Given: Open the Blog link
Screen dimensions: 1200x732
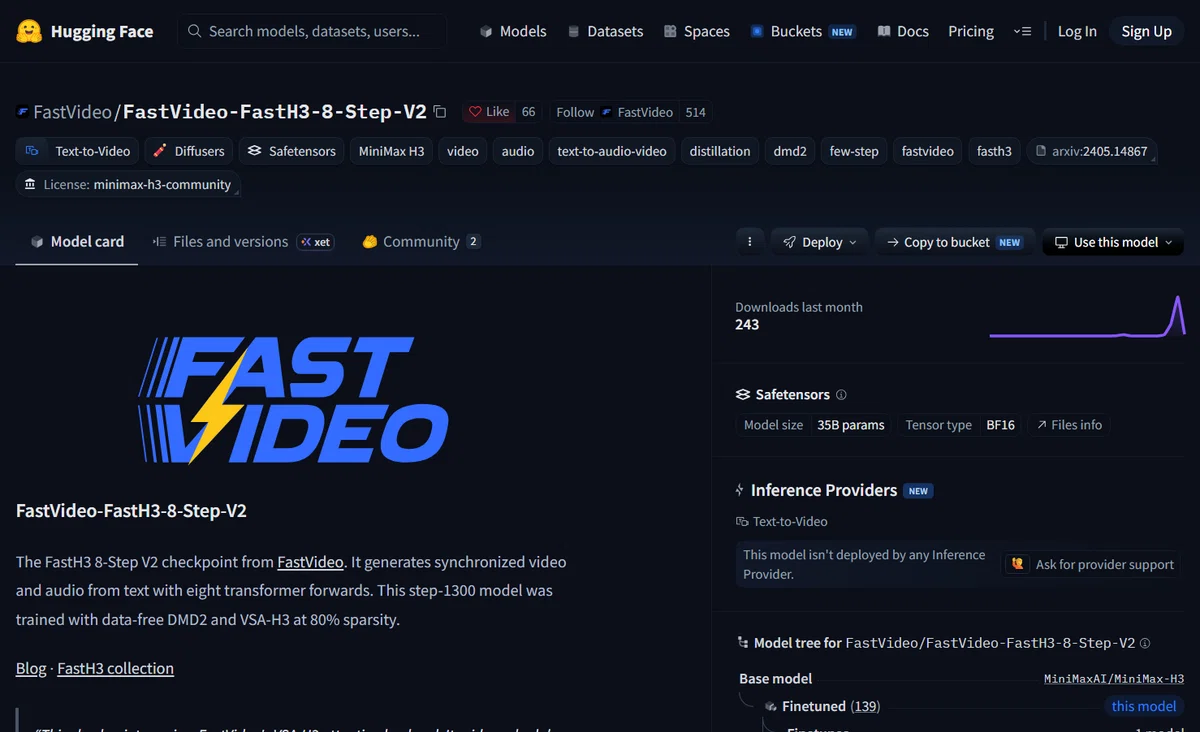Looking at the screenshot, I should [31, 668].
